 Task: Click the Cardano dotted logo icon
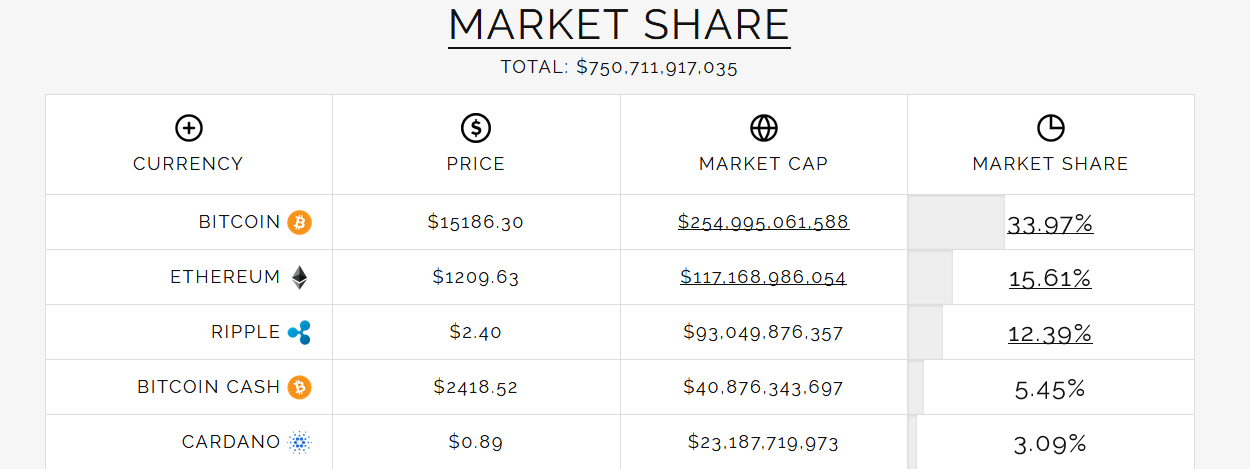(x=300, y=442)
